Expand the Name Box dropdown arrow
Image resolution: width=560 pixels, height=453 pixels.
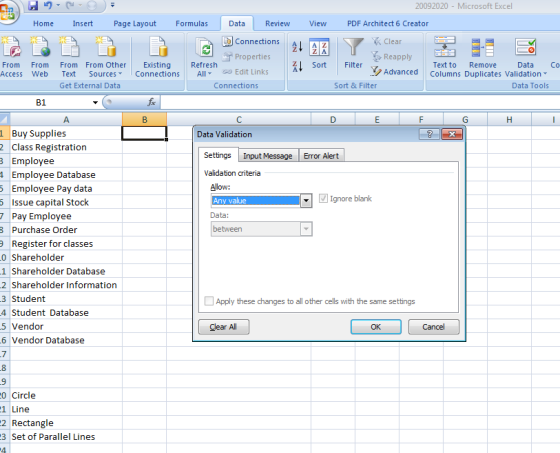(x=95, y=103)
